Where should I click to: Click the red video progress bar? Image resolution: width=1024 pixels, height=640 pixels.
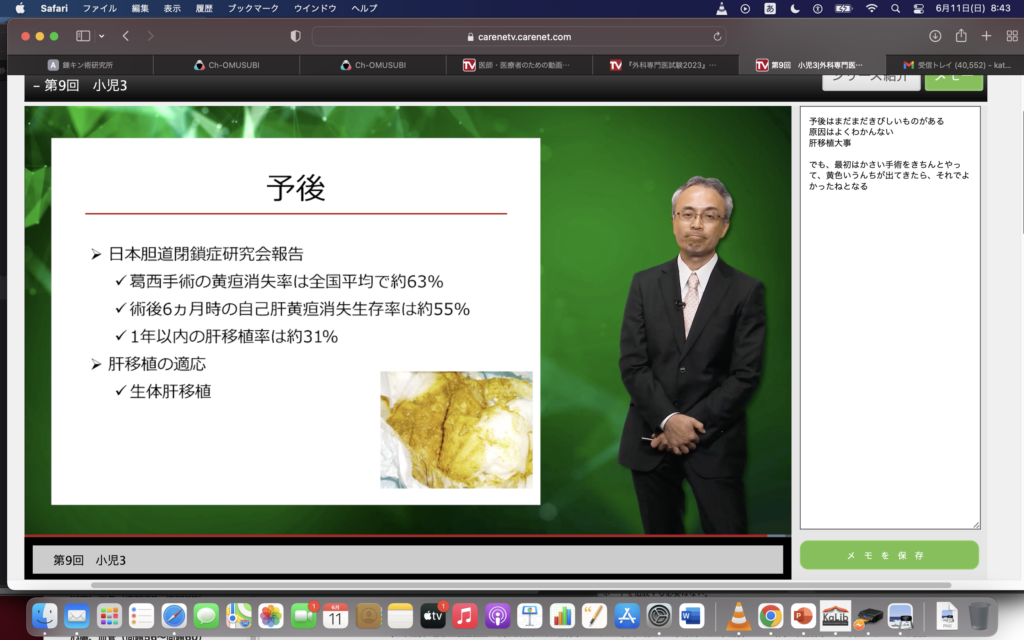pos(400,536)
